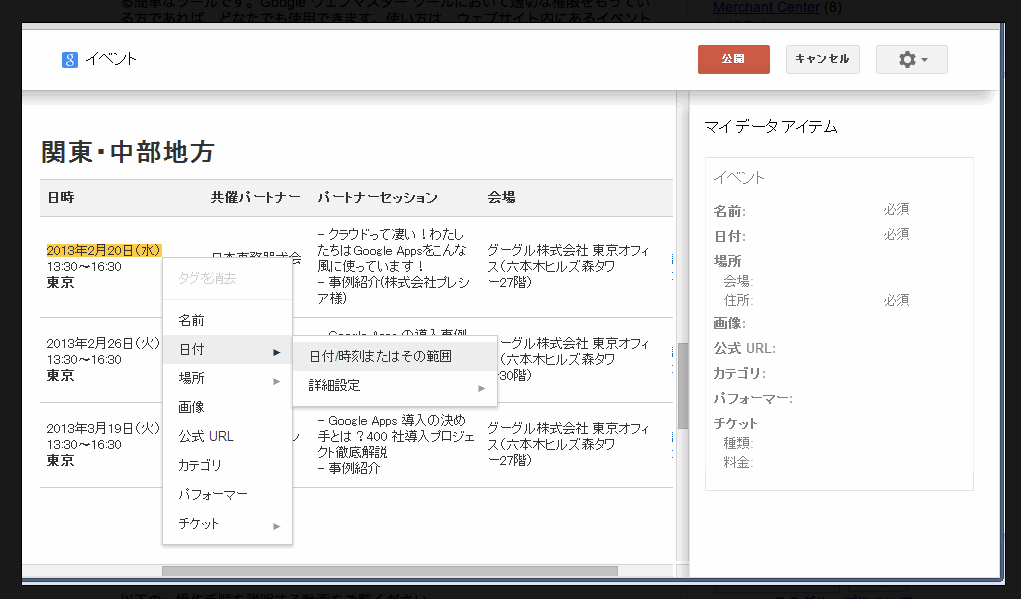Choose 日付/時刻またはその範囲 submenu option
1021x599 pixels.
click(381, 356)
